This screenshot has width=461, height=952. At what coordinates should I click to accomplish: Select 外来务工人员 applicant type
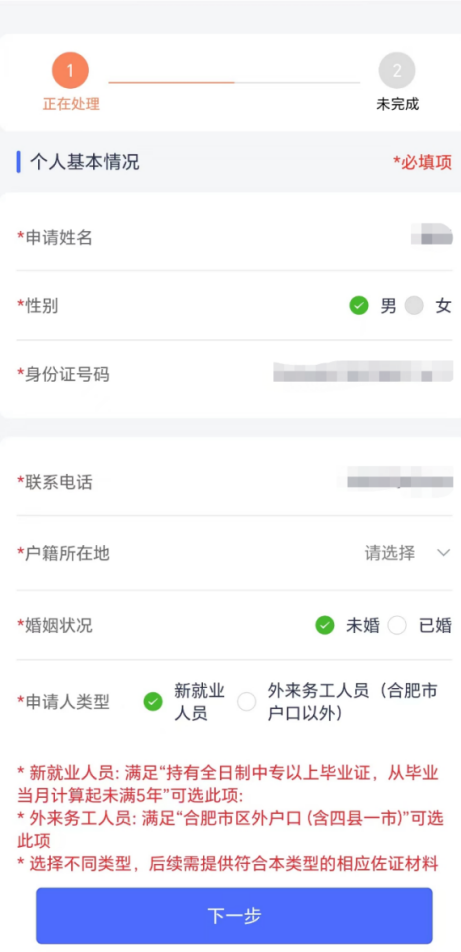point(247,702)
